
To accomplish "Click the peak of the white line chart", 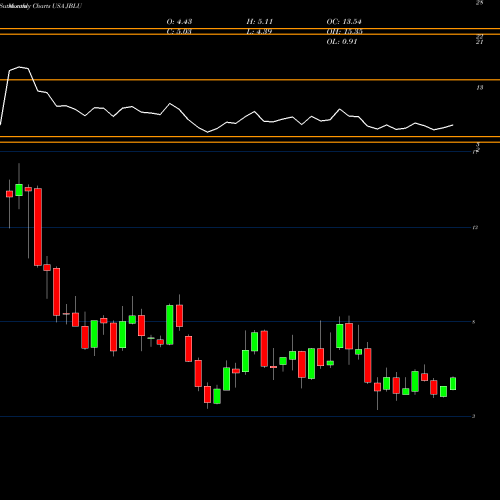I will point(20,67).
